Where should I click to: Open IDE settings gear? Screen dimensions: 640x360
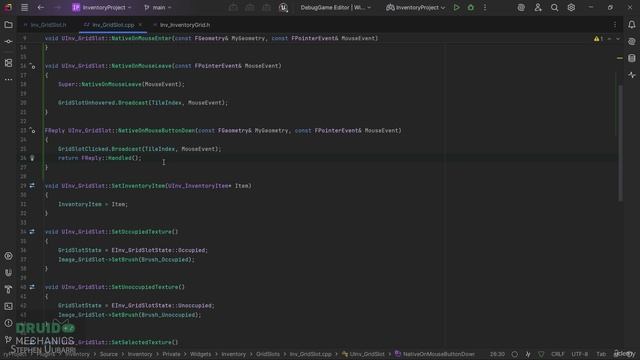tap(571, 7)
